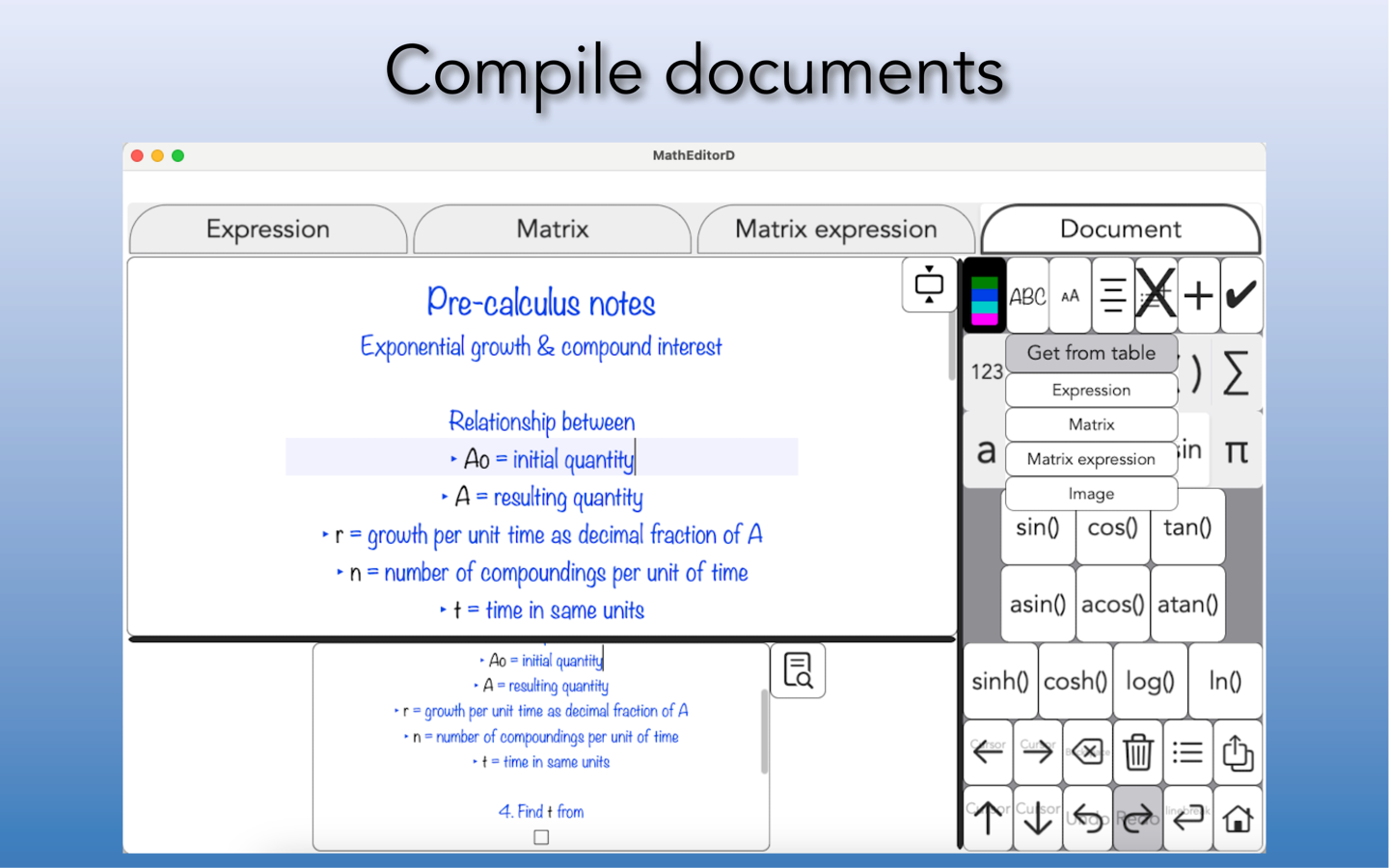The height and width of the screenshot is (868, 1389).
Task: Select Matrix from the insert menu
Action: coord(1091,424)
